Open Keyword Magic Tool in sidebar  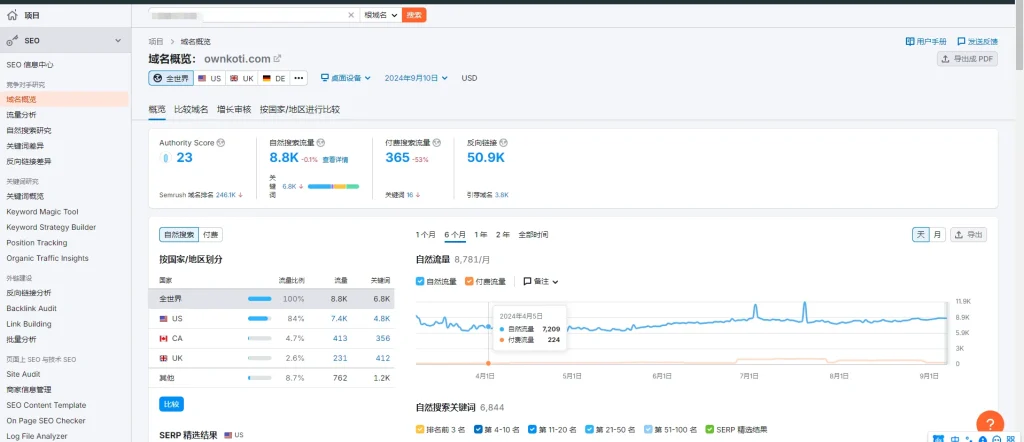(42, 212)
